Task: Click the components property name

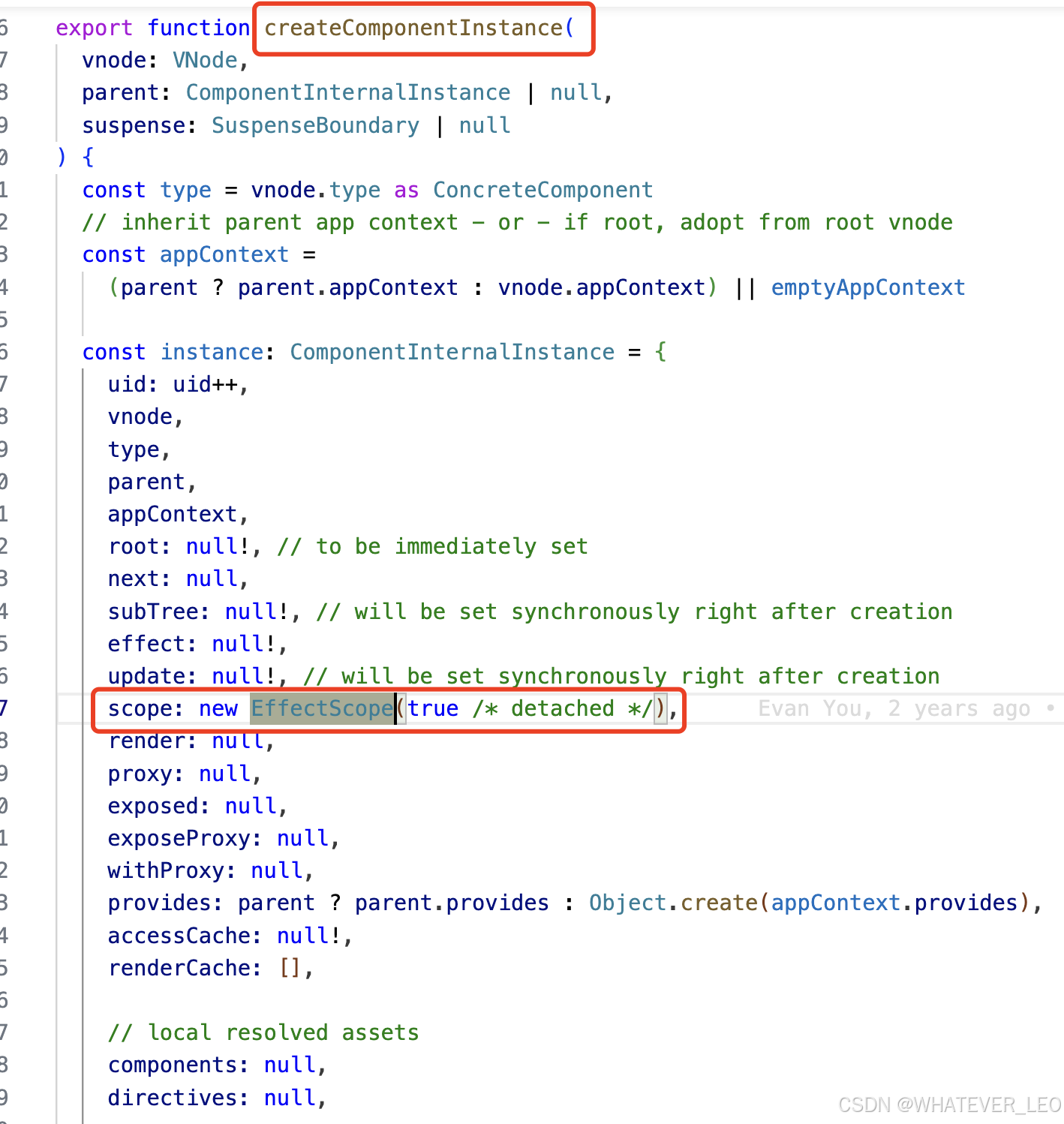Action: (x=172, y=1065)
